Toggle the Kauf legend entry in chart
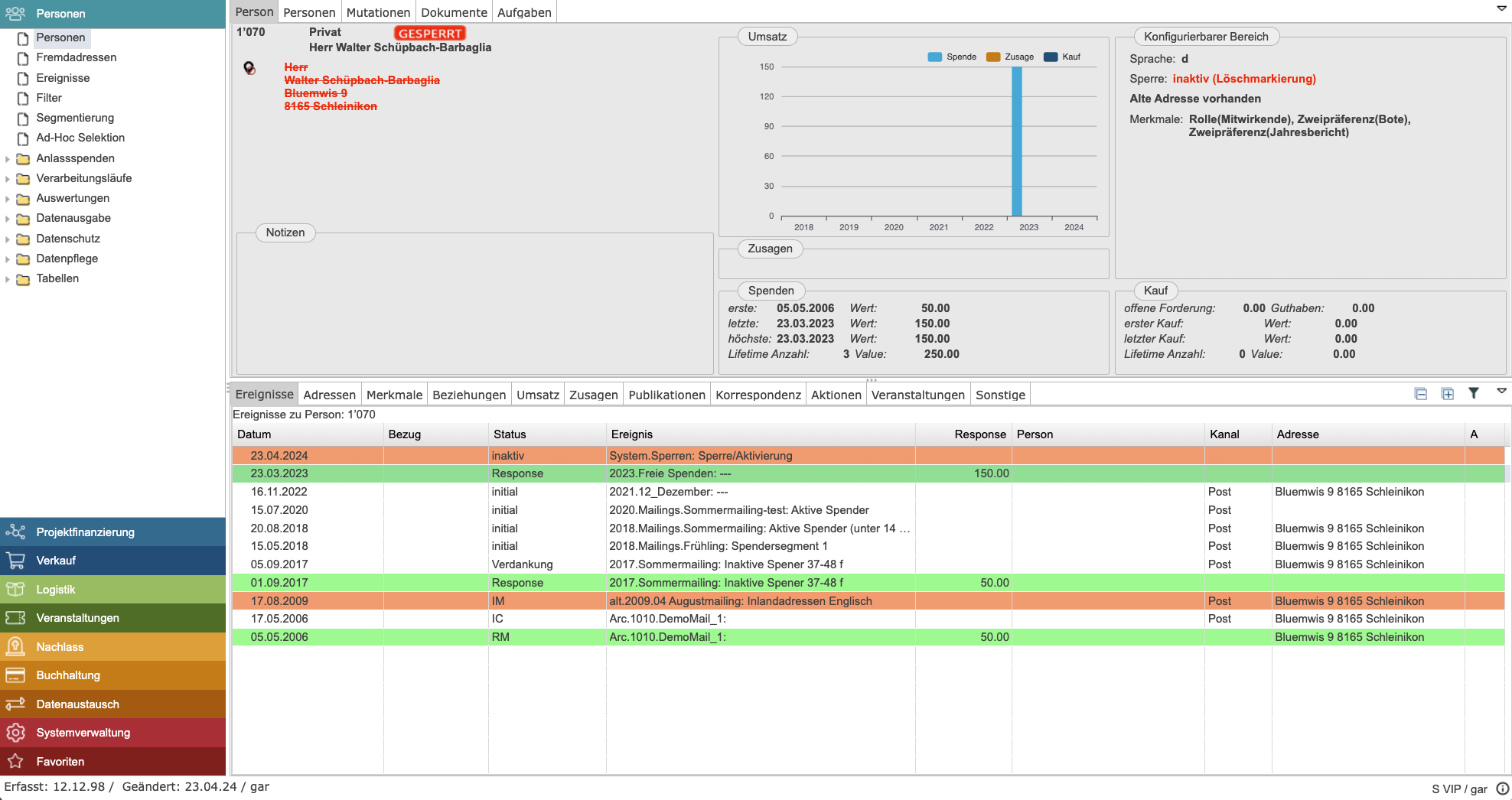1512x800 pixels. click(1062, 57)
